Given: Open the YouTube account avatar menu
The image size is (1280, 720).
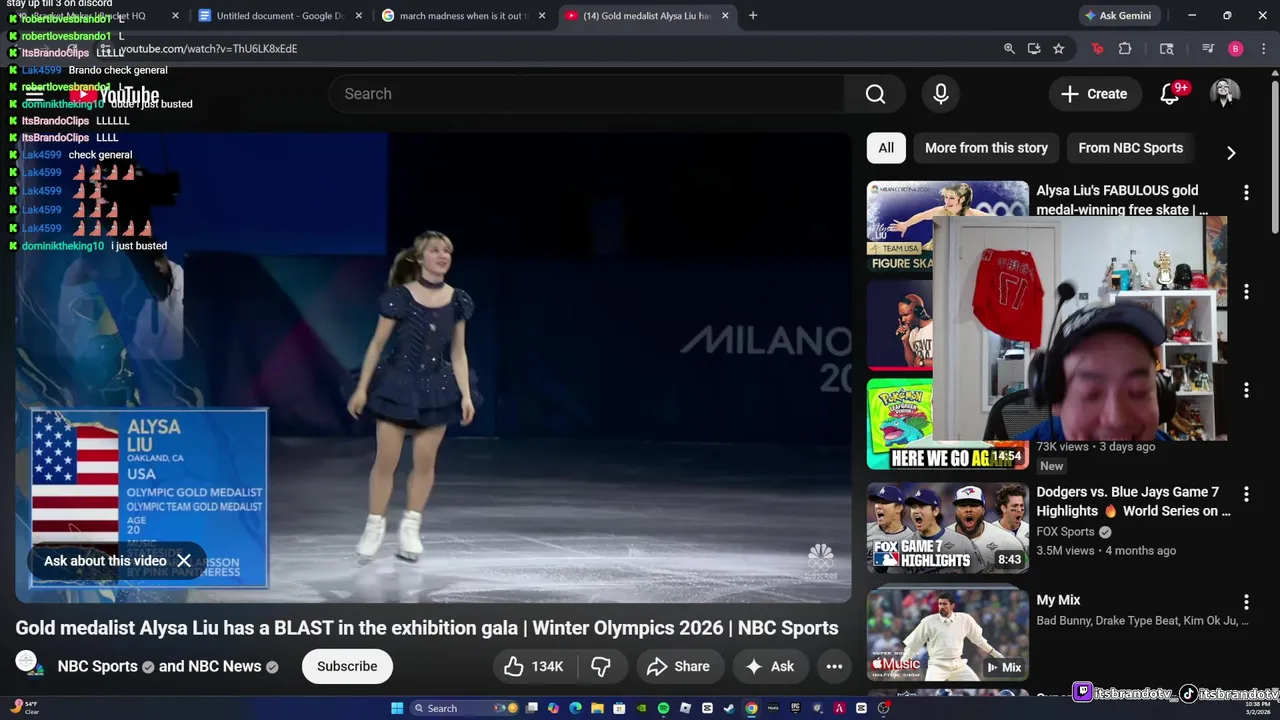Looking at the screenshot, I should tap(1225, 94).
